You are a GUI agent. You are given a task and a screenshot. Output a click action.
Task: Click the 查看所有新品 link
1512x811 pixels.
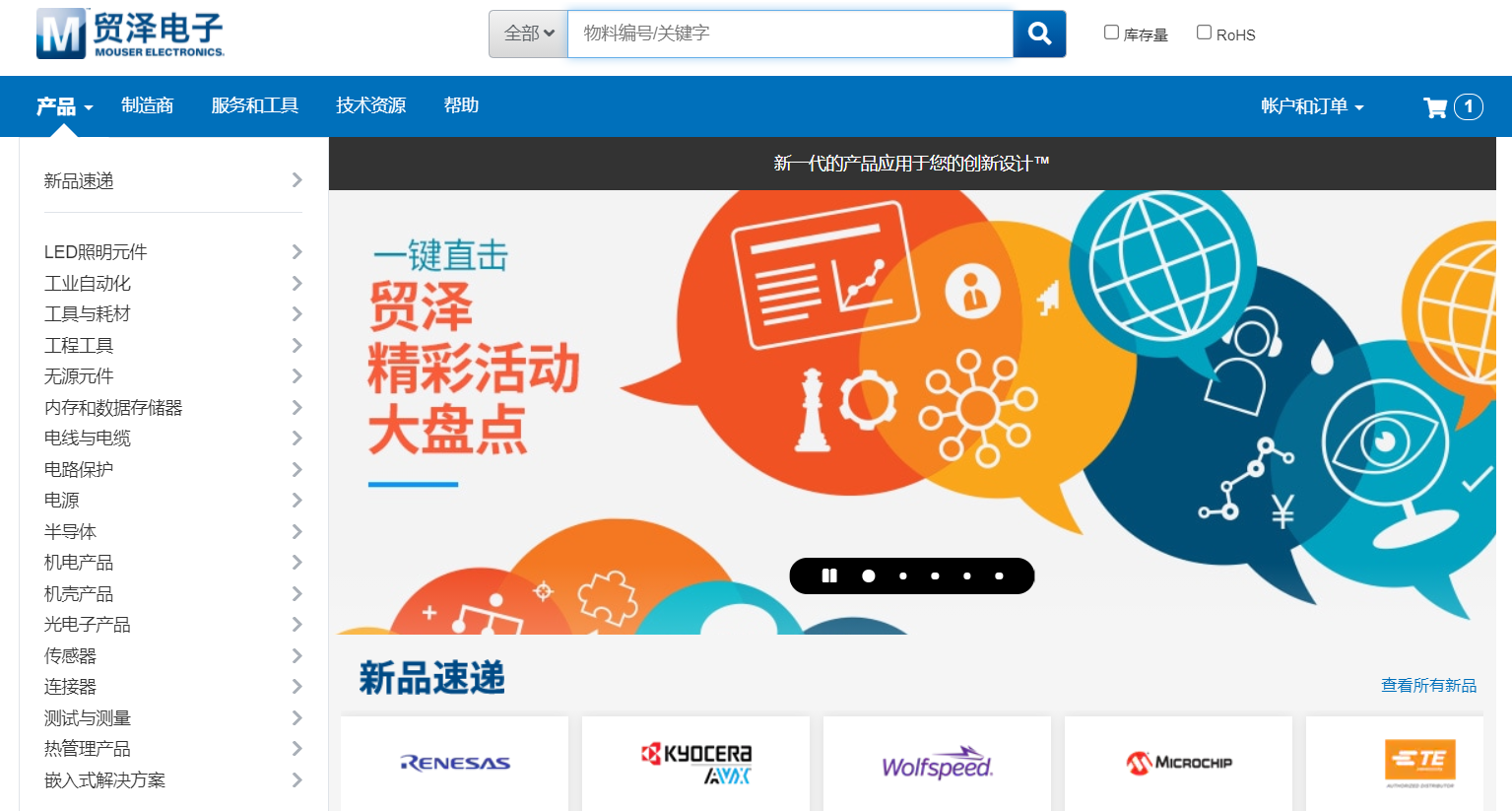(x=1428, y=685)
